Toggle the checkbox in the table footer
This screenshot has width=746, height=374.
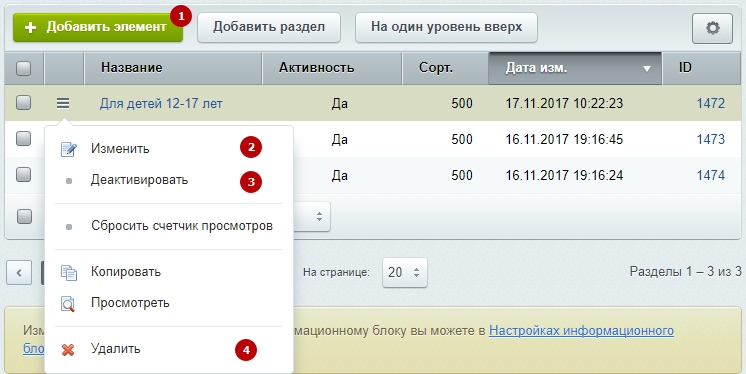[24, 217]
